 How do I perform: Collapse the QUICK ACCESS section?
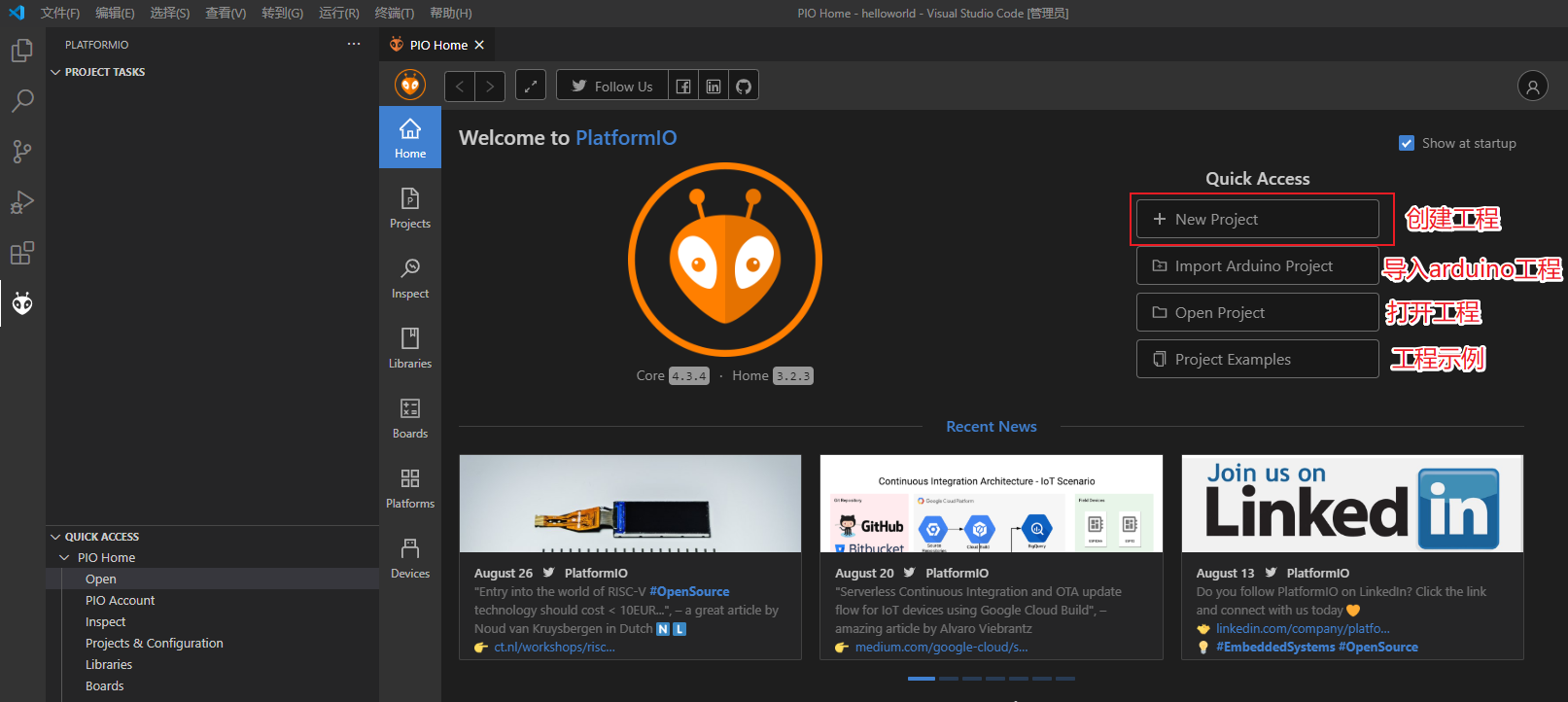pos(55,537)
